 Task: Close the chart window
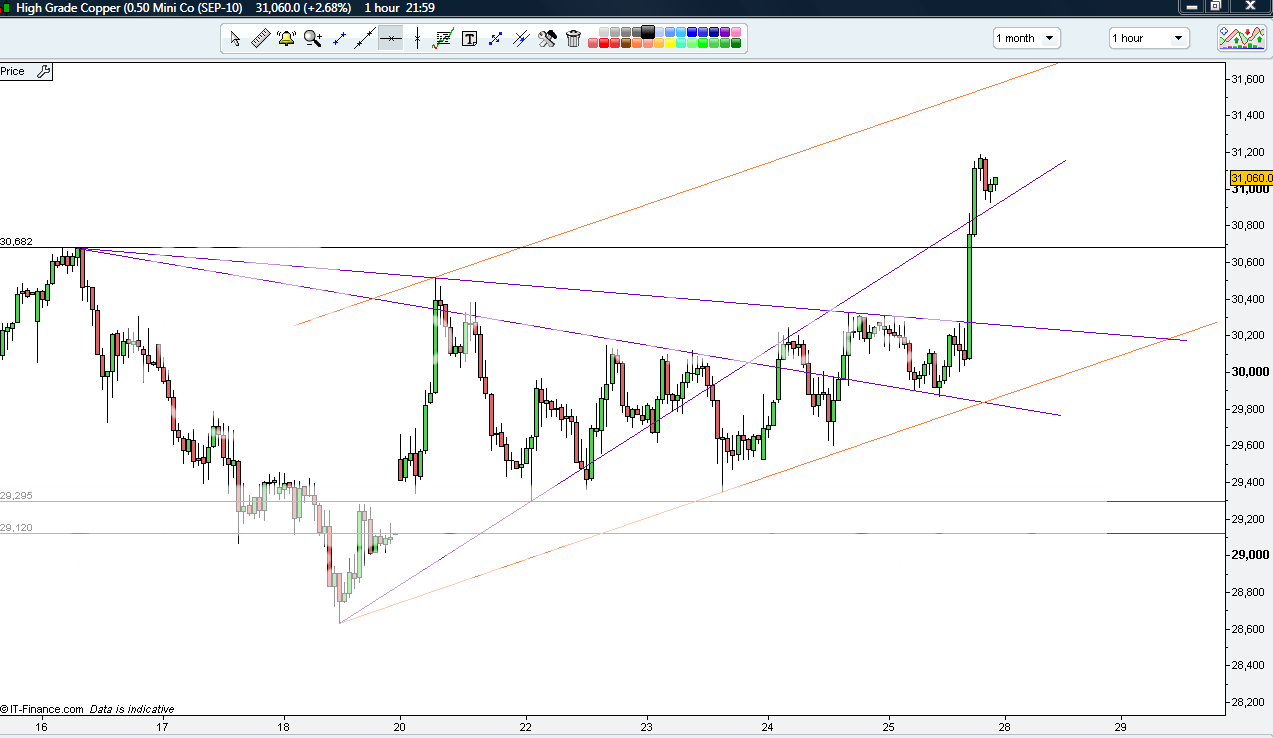tap(1250, 6)
